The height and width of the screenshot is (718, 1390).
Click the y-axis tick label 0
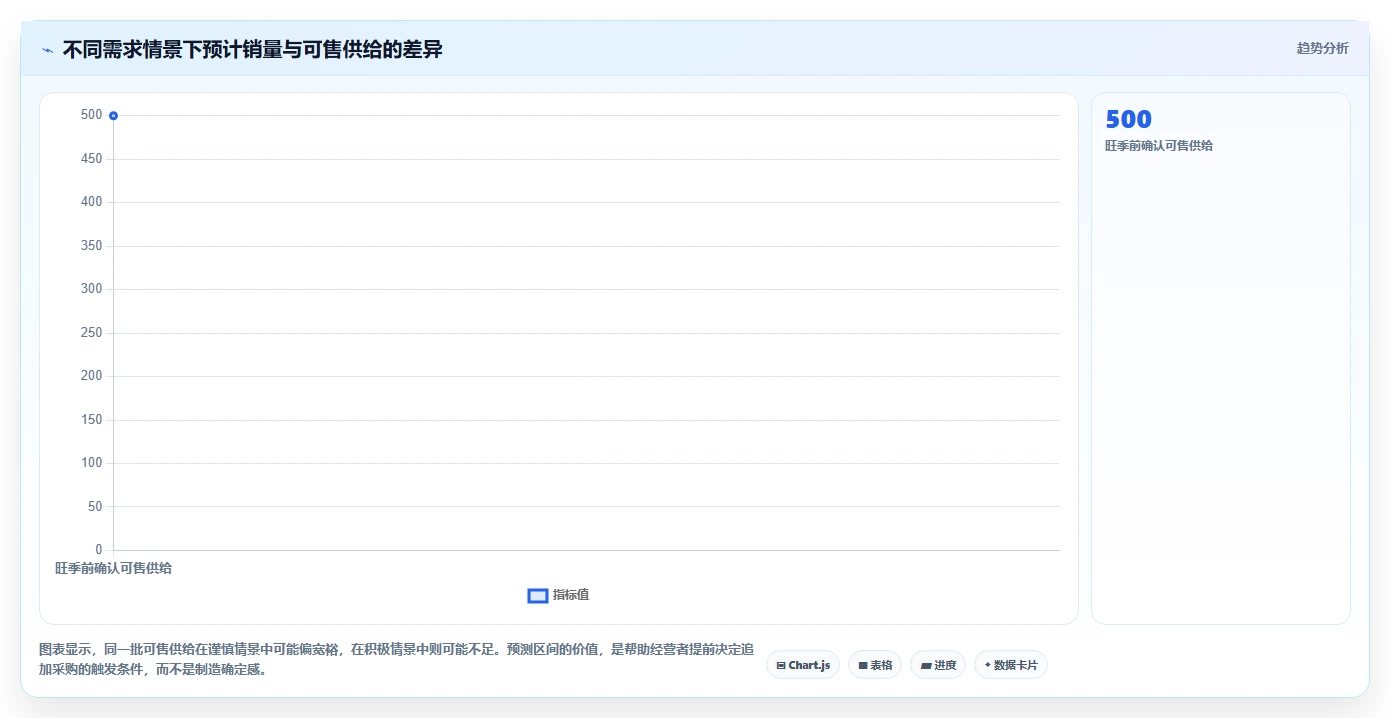tap(98, 550)
